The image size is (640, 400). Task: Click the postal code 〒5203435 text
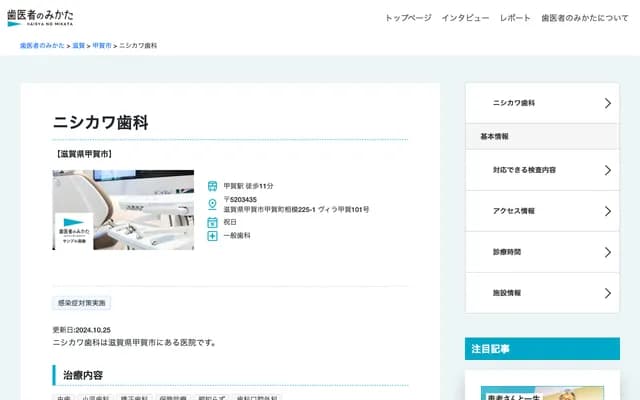coord(240,200)
